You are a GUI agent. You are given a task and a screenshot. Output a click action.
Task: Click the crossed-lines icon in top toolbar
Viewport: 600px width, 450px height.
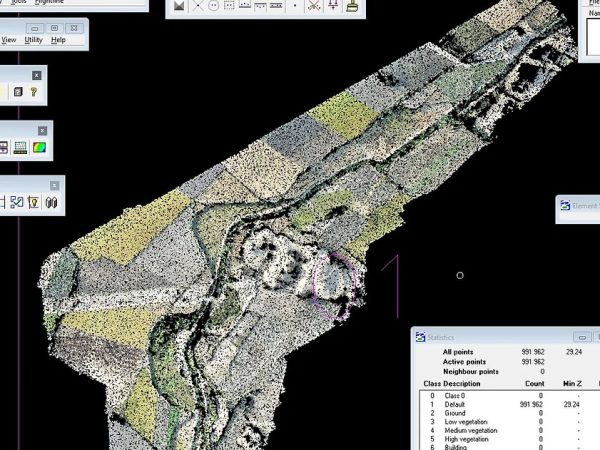pos(200,6)
